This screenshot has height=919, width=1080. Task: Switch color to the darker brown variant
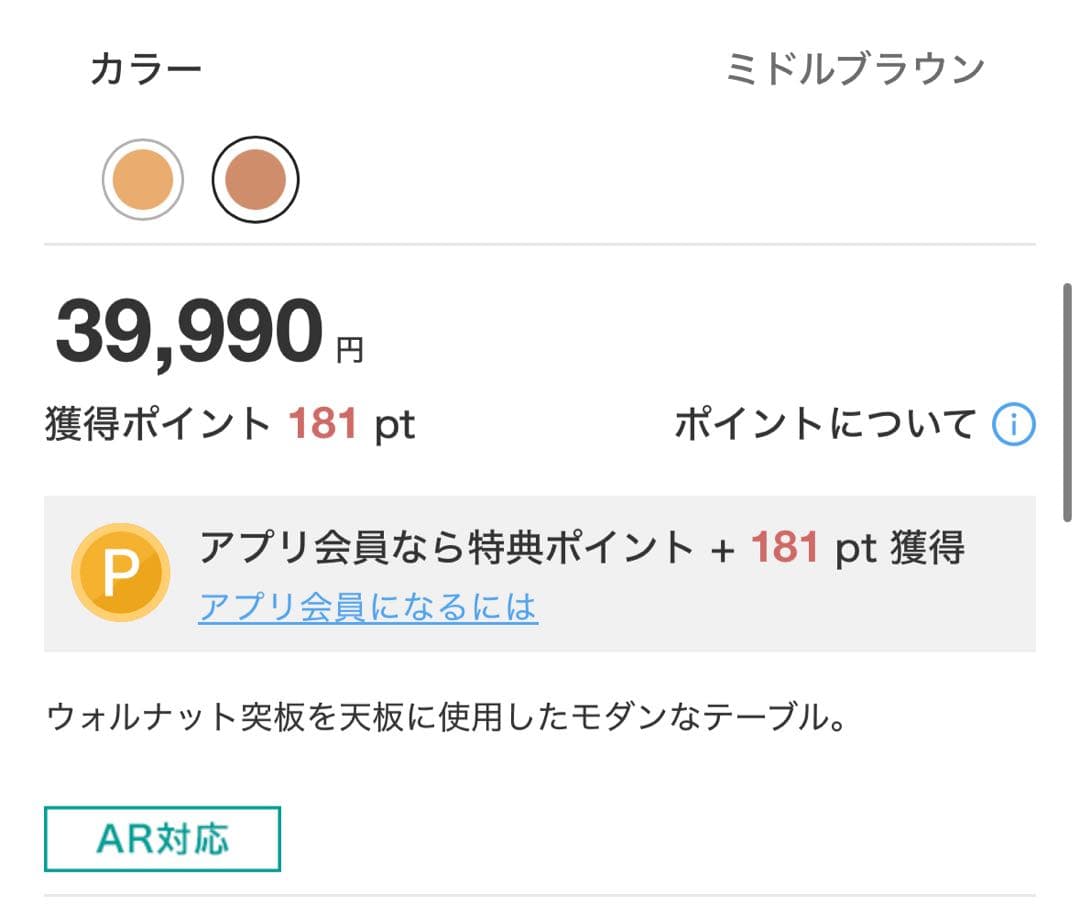point(256,180)
